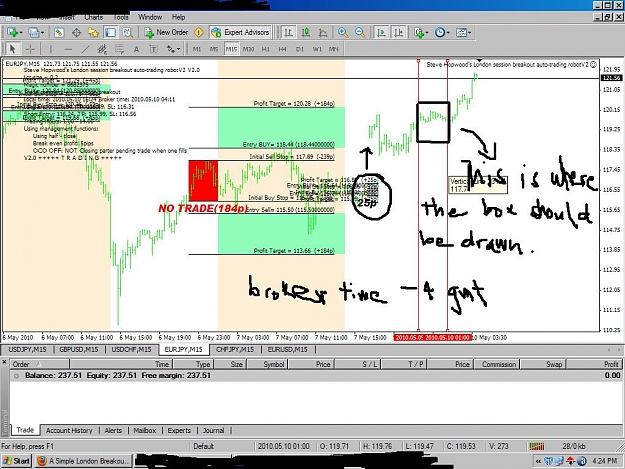This screenshot has width=625, height=469.
Task: Click the 28/0 kb status indicator
Action: click(574, 446)
